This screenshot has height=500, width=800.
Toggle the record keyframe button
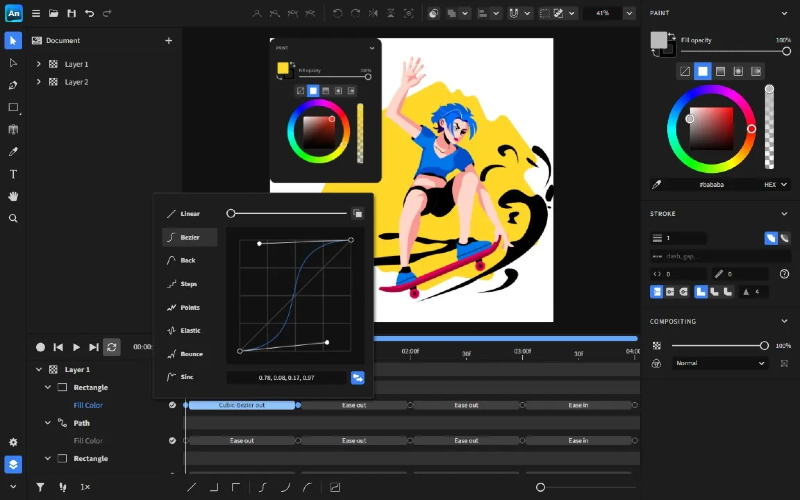tap(40, 347)
